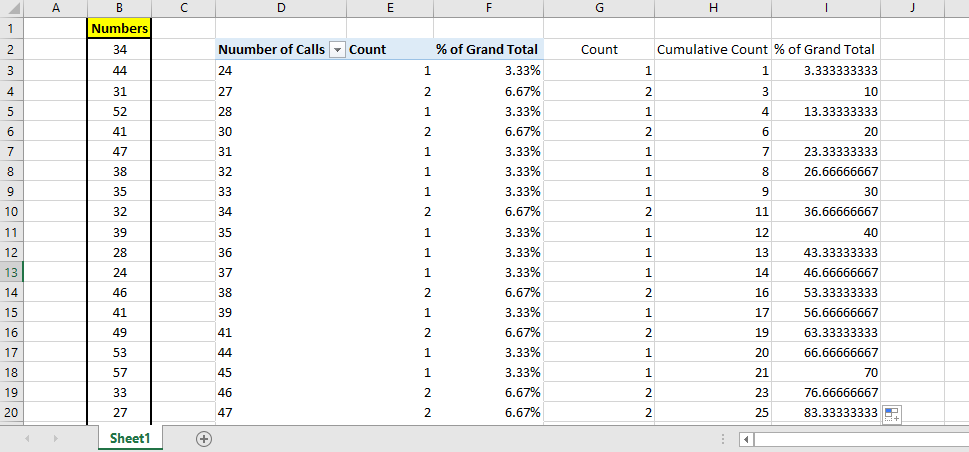Open the Auto Fill Options icon near I20
Screen dimensions: 969x452
click(892, 415)
